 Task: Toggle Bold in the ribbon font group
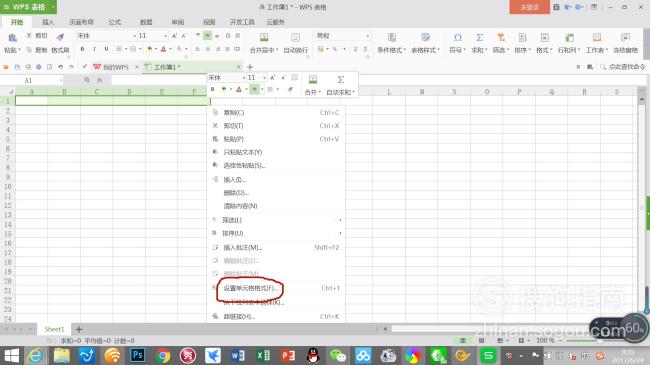pos(82,49)
